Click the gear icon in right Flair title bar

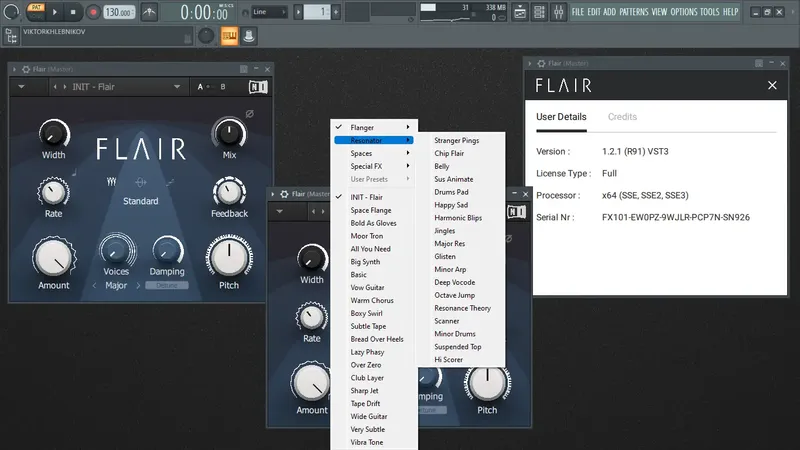tap(541, 64)
